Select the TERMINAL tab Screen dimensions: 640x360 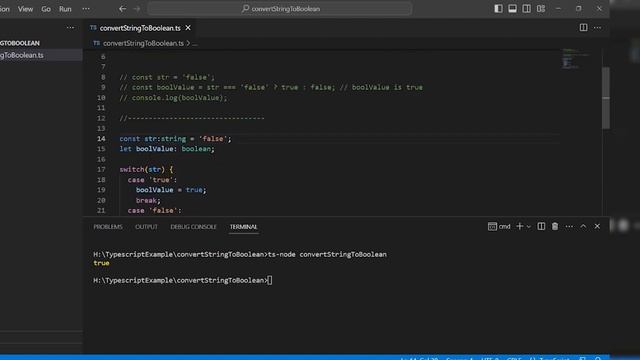click(x=243, y=227)
